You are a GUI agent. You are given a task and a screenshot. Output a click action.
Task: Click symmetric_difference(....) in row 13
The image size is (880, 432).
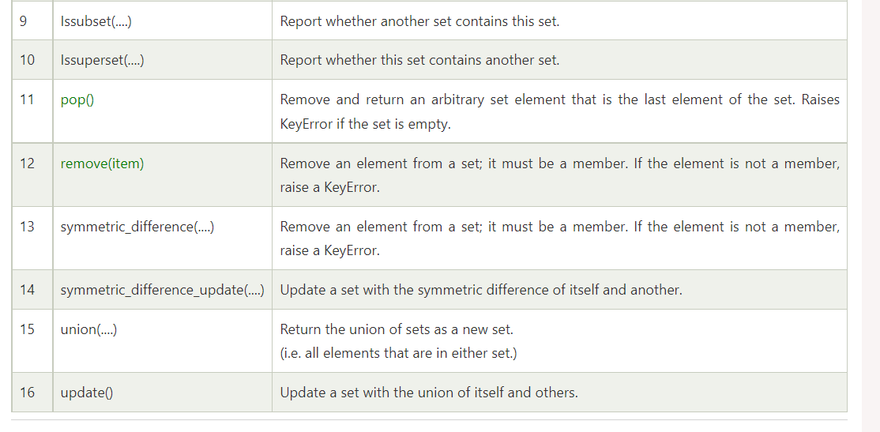point(137,227)
